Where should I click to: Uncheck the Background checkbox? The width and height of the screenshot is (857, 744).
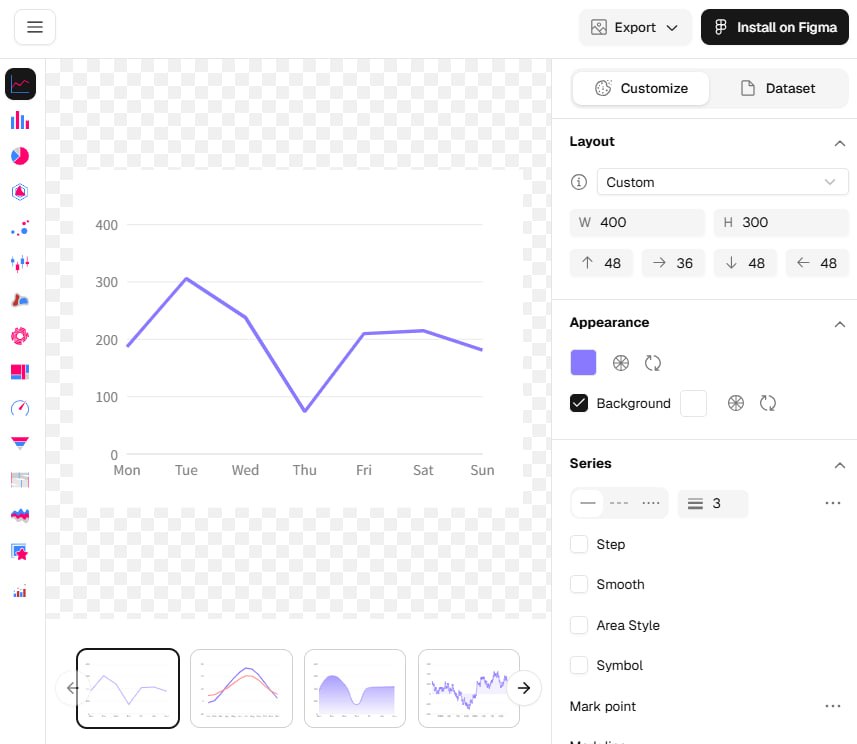coord(579,403)
